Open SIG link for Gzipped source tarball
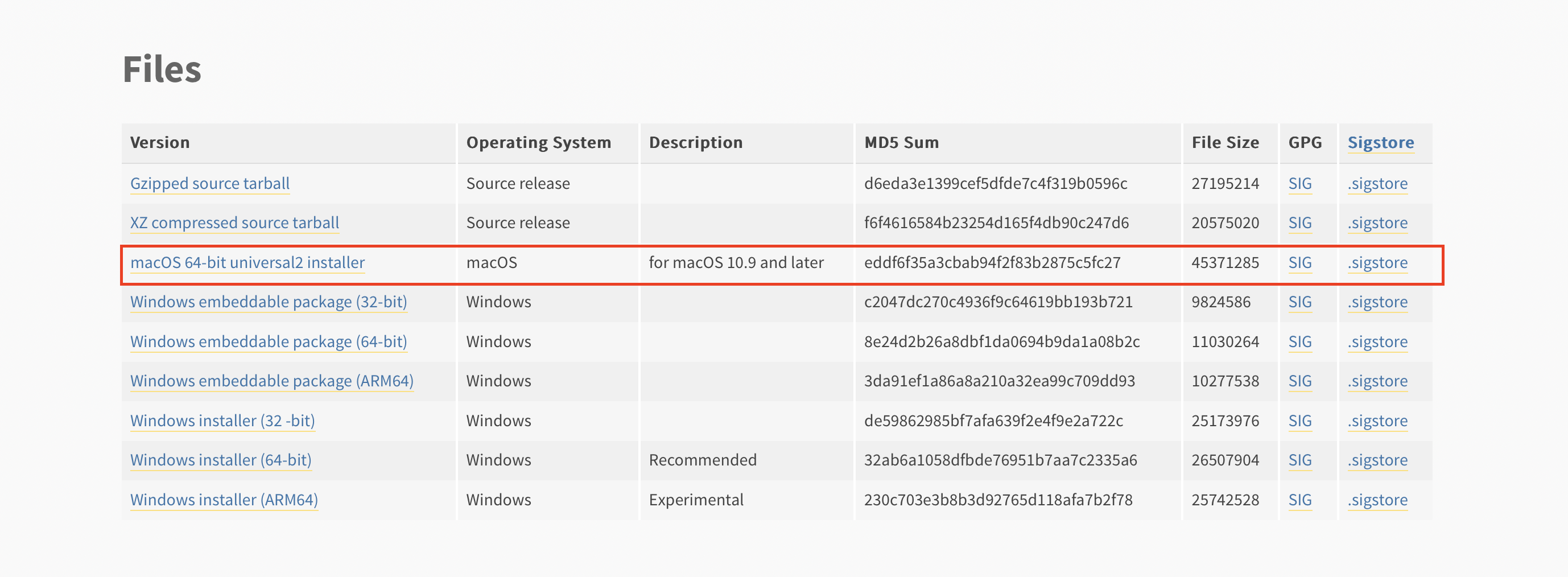1568x577 pixels. click(1300, 184)
